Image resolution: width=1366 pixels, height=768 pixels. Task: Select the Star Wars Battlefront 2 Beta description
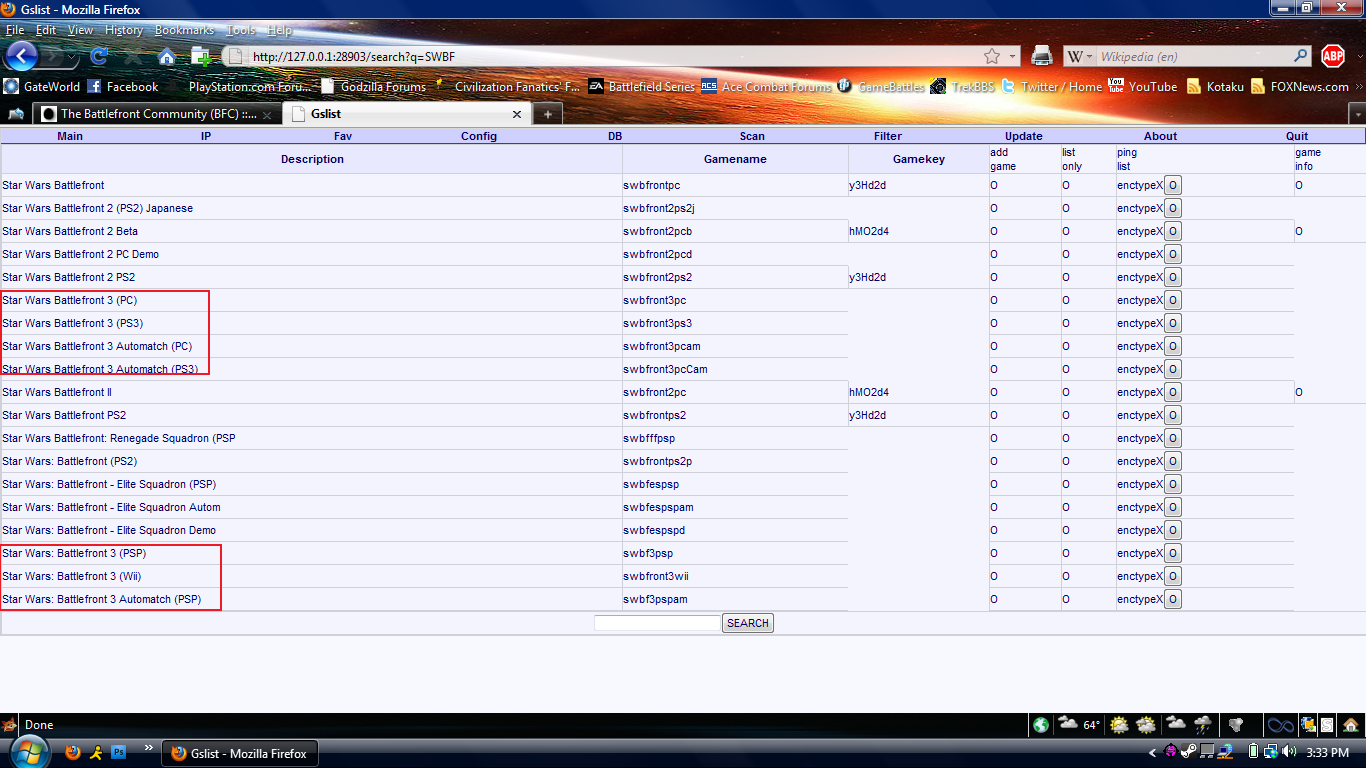pos(70,231)
